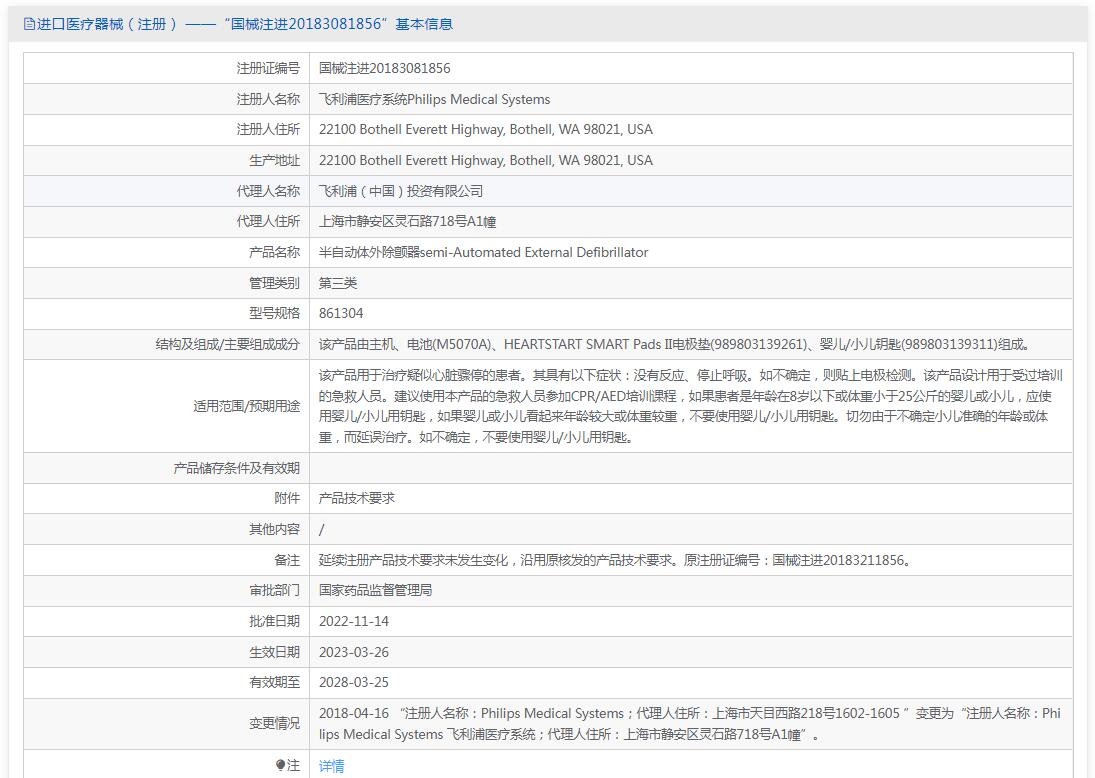The image size is (1095, 778).
Task: Select the composition text mentioning HEARTSTART SMART Pads
Action: click(x=674, y=344)
